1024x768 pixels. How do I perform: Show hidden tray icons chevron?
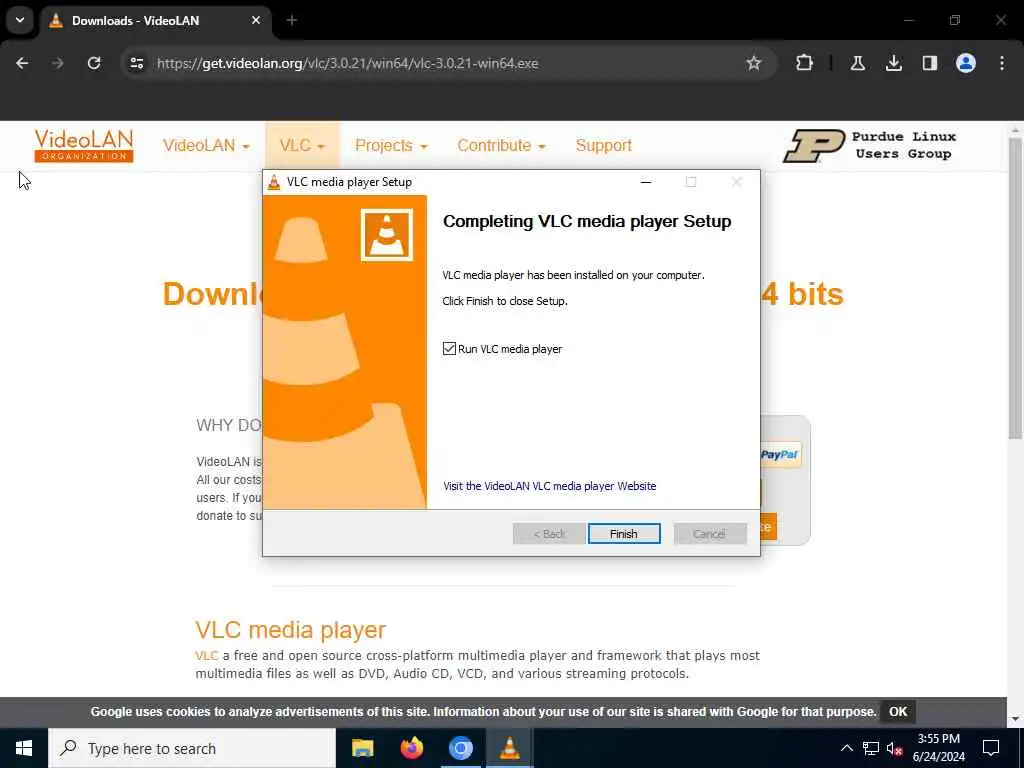coord(846,748)
